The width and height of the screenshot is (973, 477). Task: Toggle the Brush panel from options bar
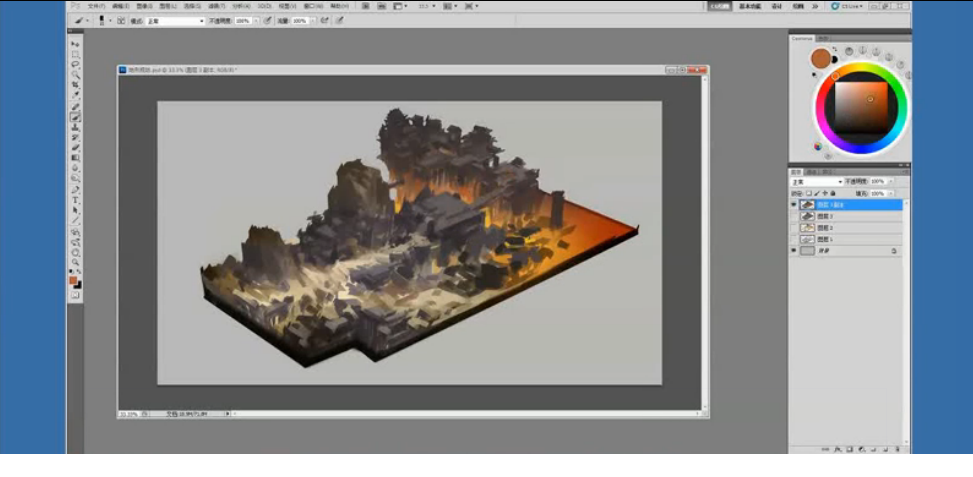click(x=122, y=20)
